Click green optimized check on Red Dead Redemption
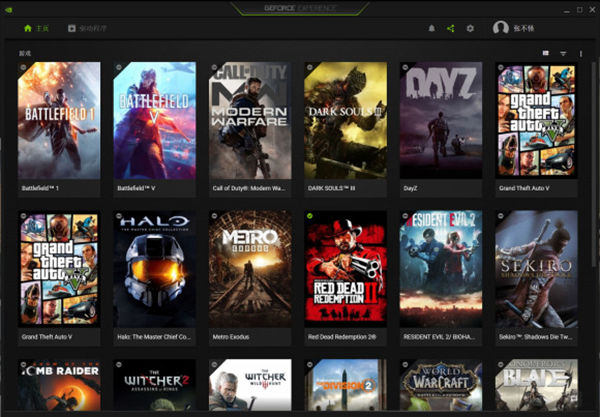Viewport: 600px width, 417px height. tap(310, 216)
